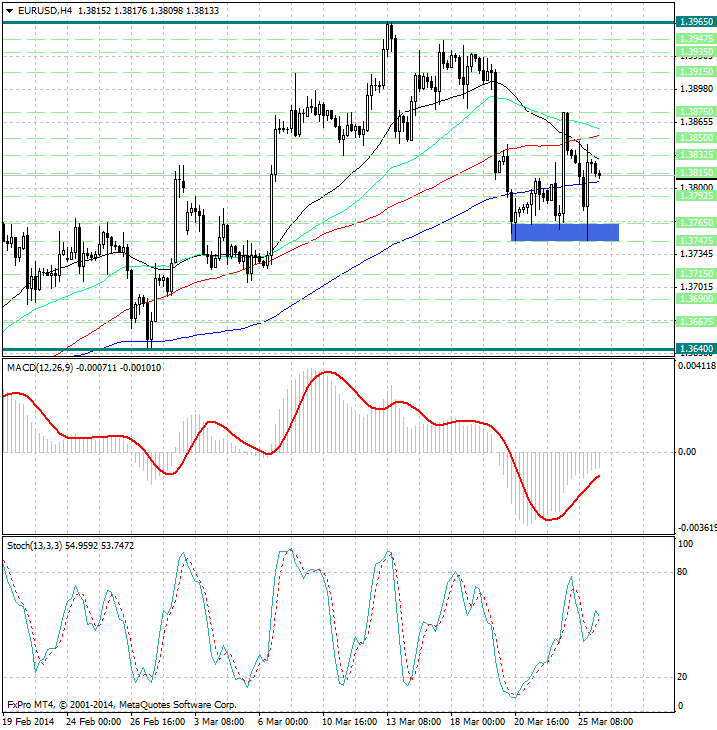Viewport: 717px width, 730px height.
Task: Click the 1.37650 price level label
Action: (696, 222)
